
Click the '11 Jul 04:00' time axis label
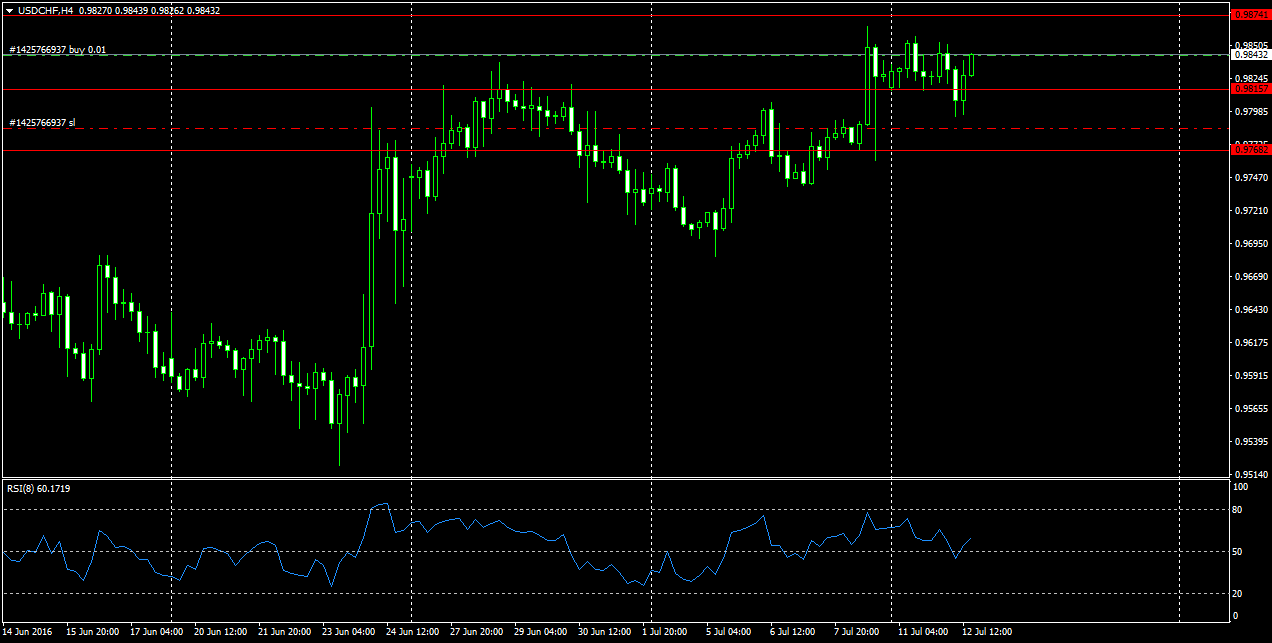925,632
